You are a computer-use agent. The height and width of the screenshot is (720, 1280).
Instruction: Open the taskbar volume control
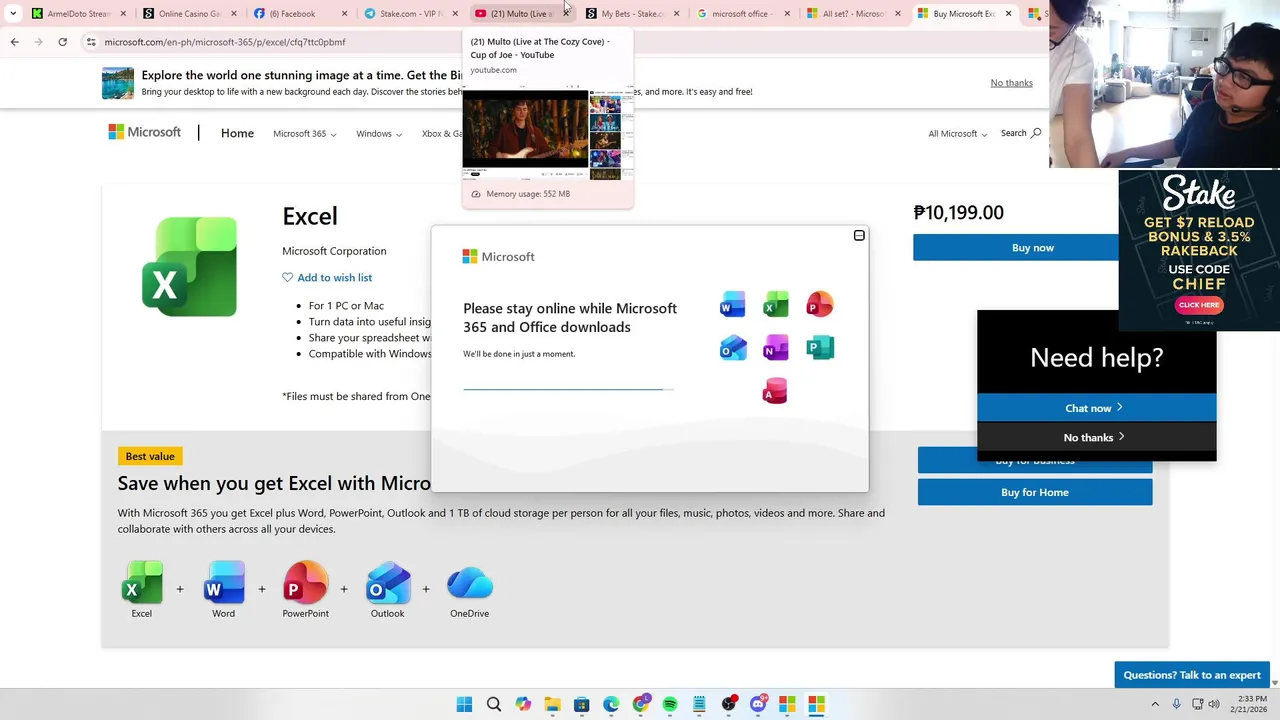coord(1213,704)
